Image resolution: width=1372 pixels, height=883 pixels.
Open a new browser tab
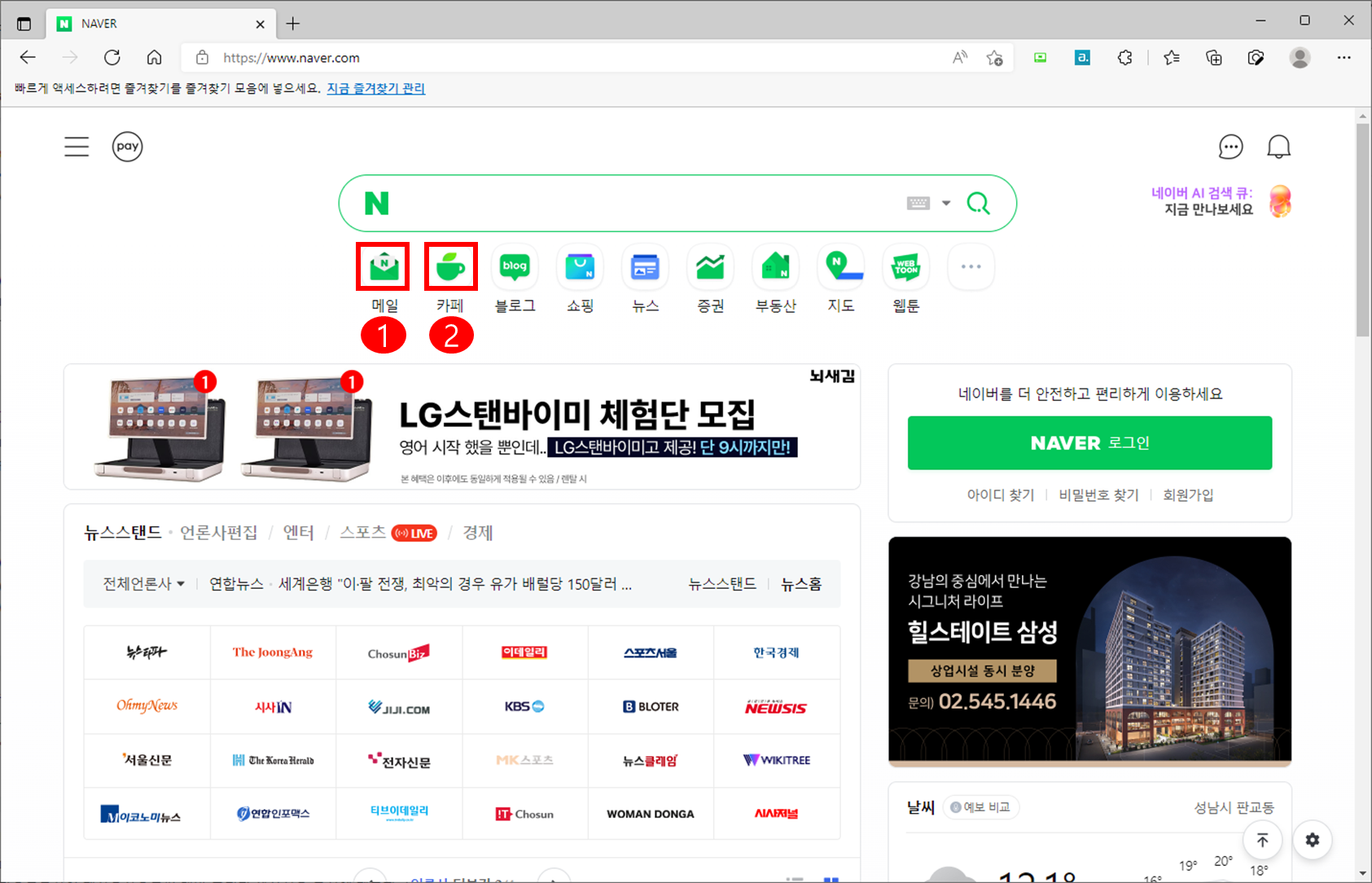pos(293,24)
